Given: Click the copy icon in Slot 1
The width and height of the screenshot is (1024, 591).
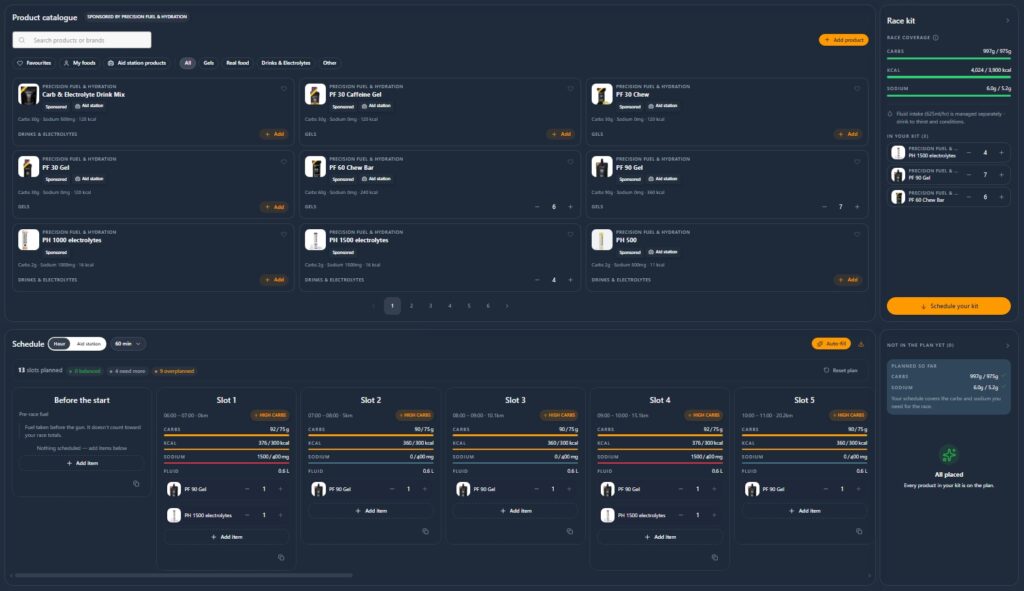Looking at the screenshot, I should point(281,557).
